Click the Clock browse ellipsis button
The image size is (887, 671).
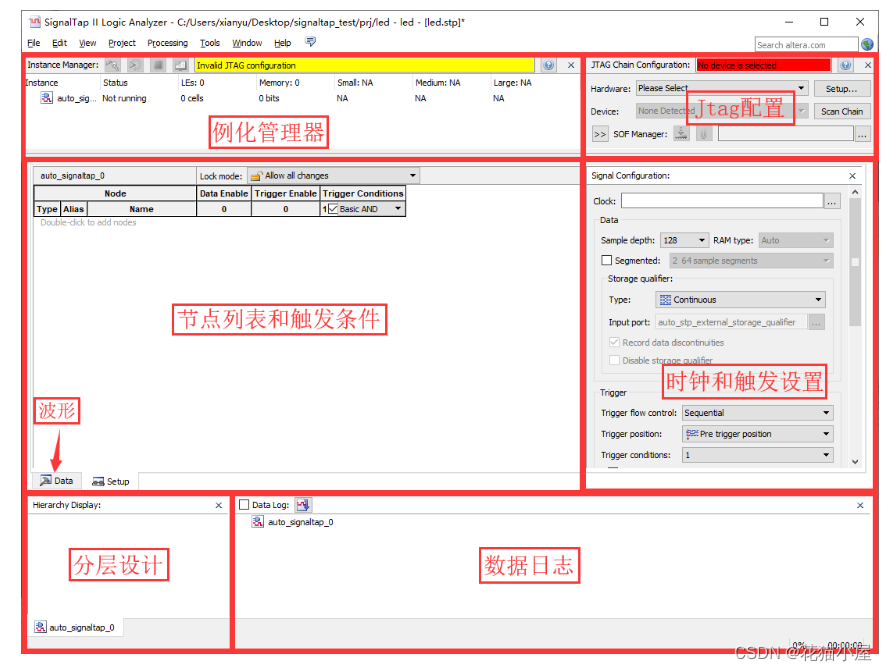pos(832,201)
